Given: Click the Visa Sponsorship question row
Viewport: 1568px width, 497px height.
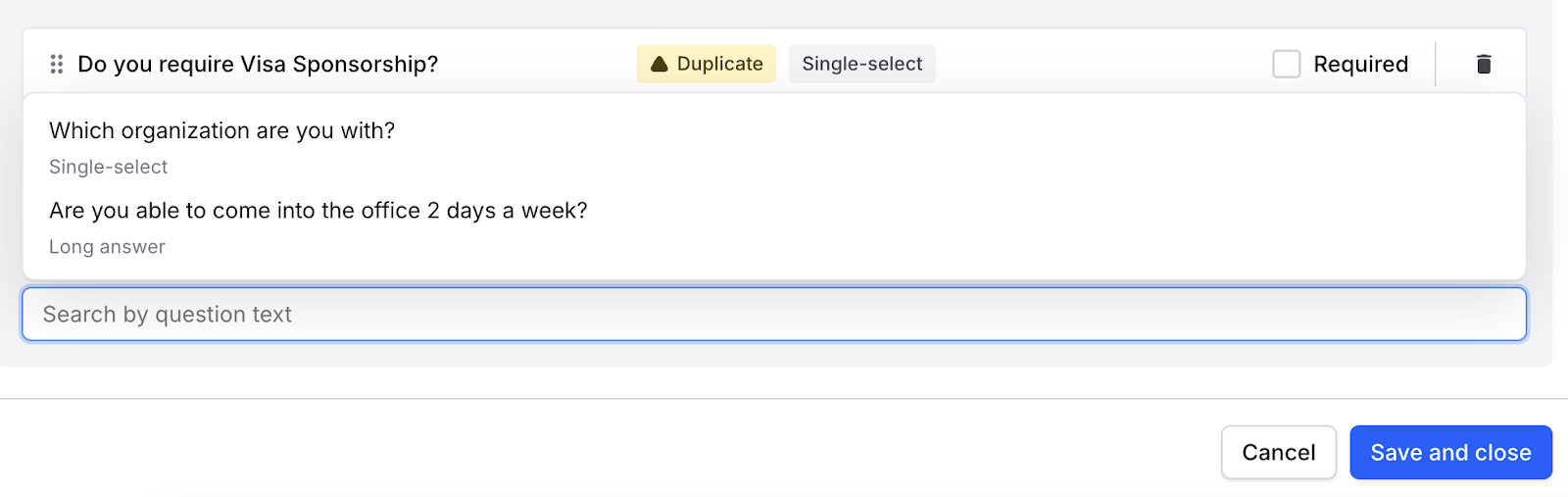Looking at the screenshot, I should [774, 64].
